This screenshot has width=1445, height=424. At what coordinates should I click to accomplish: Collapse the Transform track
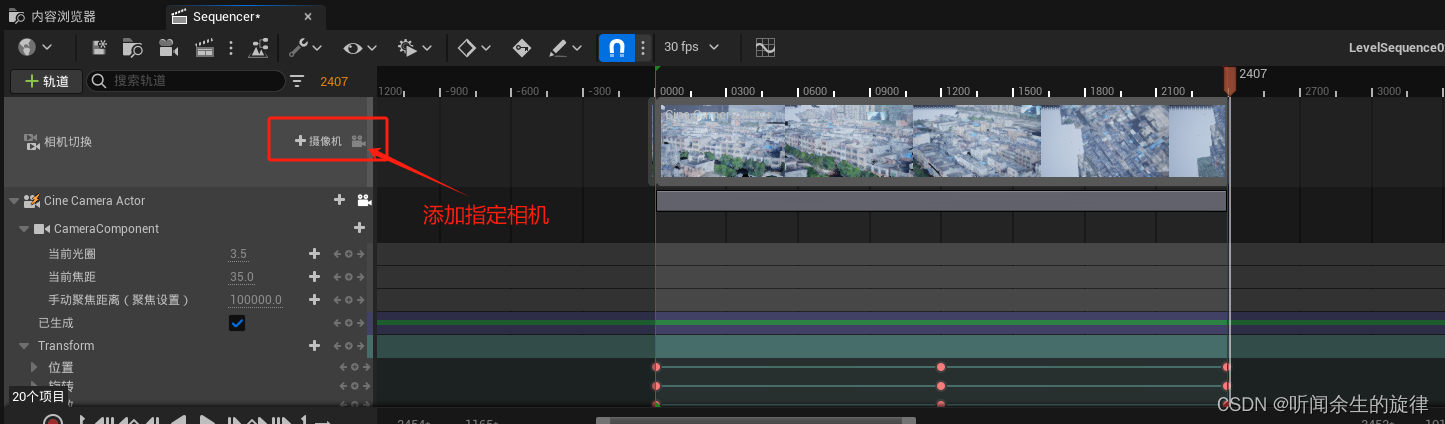[24, 346]
